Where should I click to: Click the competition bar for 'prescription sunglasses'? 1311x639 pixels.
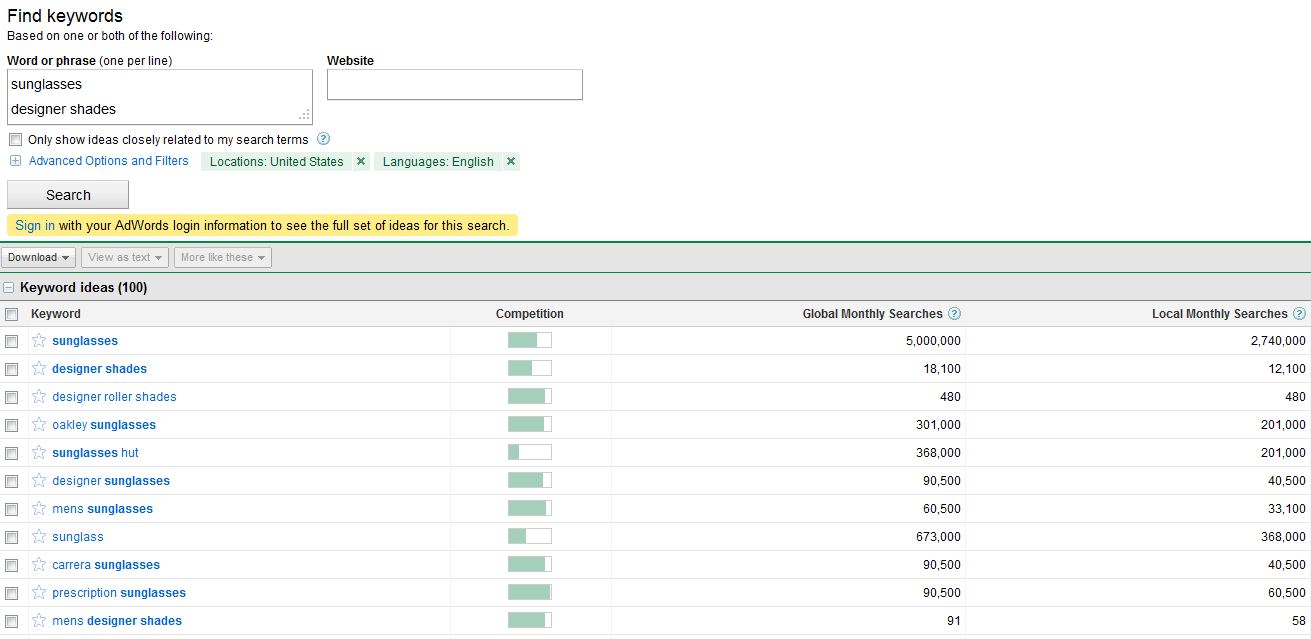(530, 592)
